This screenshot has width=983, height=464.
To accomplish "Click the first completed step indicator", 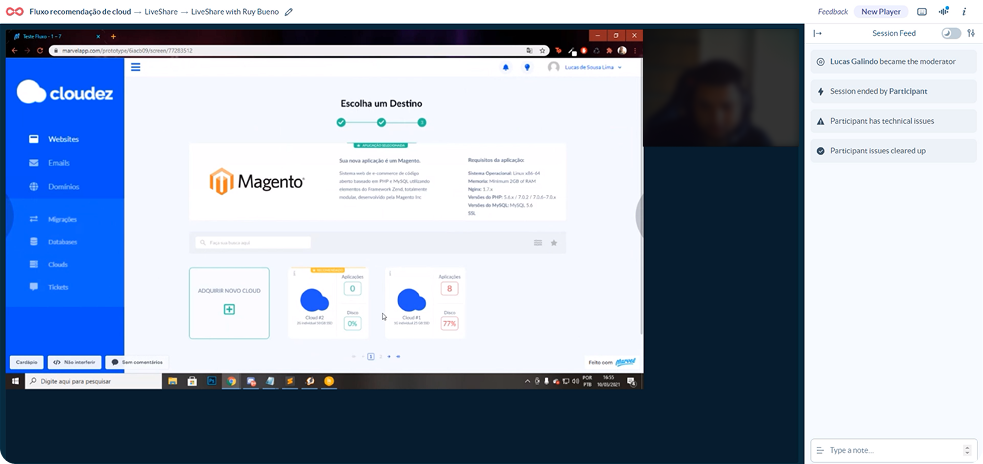I will (340, 122).
